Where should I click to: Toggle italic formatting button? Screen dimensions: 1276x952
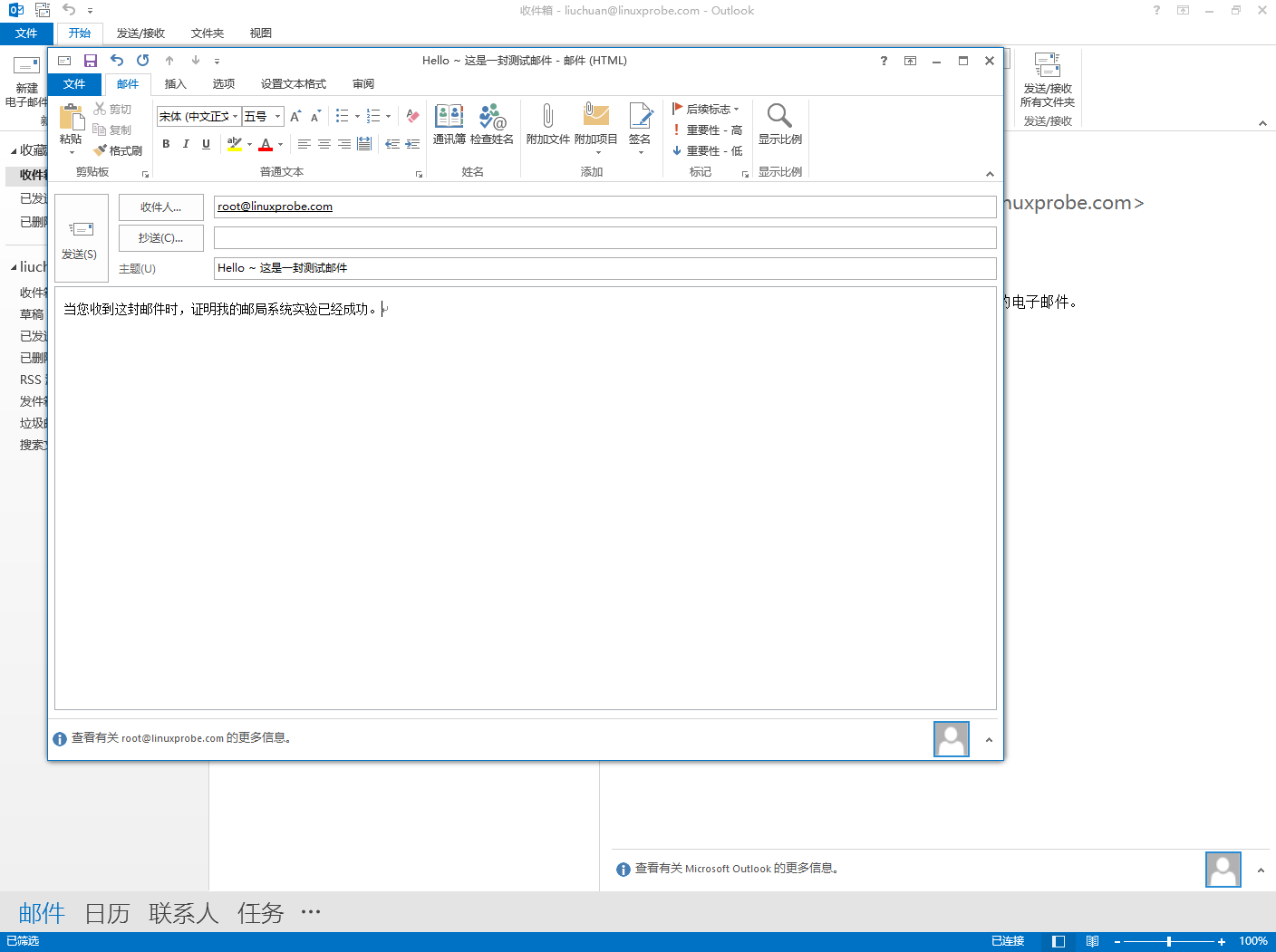(186, 144)
